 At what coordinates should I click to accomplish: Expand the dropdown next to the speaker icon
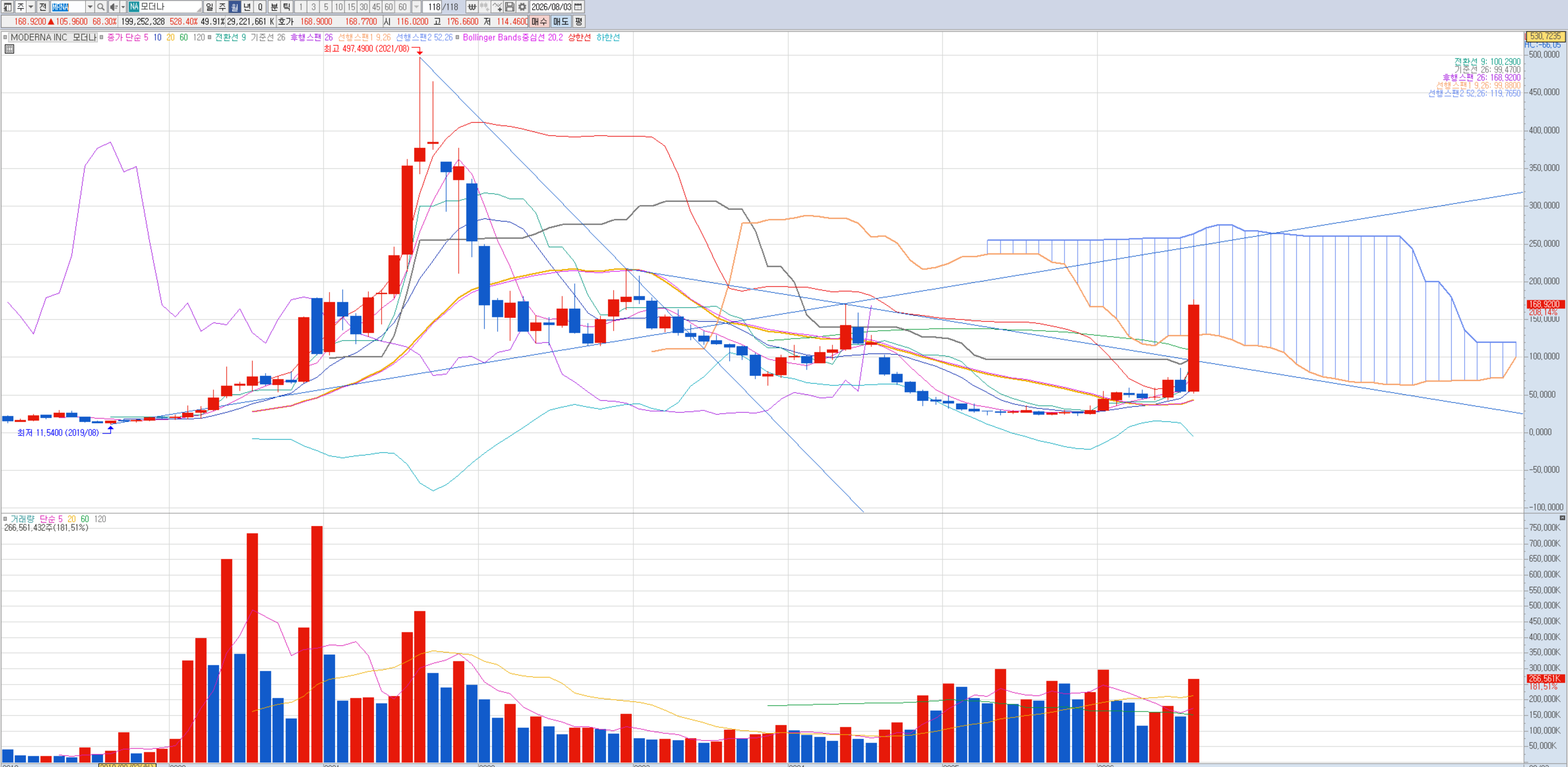(x=123, y=7)
